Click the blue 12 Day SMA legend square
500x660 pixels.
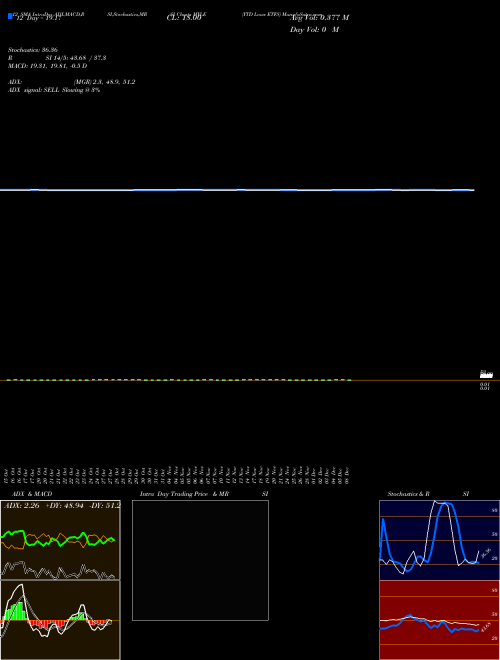tap(10, 16)
